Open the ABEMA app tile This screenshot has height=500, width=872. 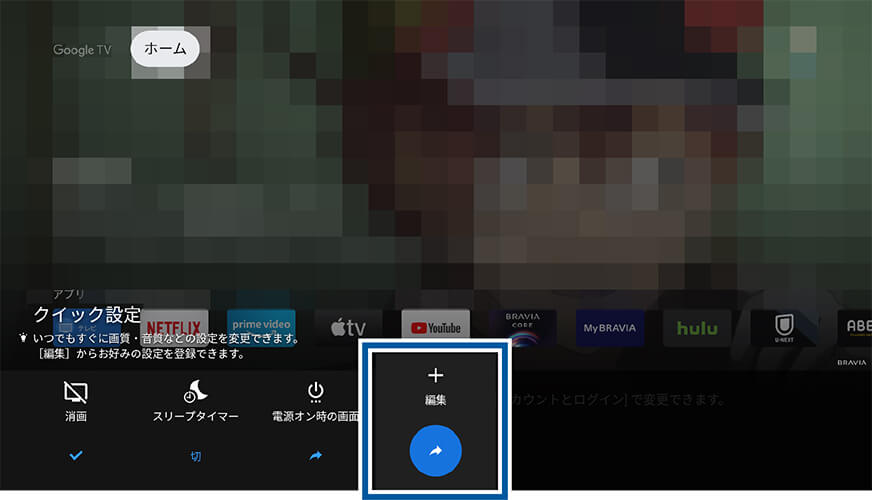pos(855,327)
